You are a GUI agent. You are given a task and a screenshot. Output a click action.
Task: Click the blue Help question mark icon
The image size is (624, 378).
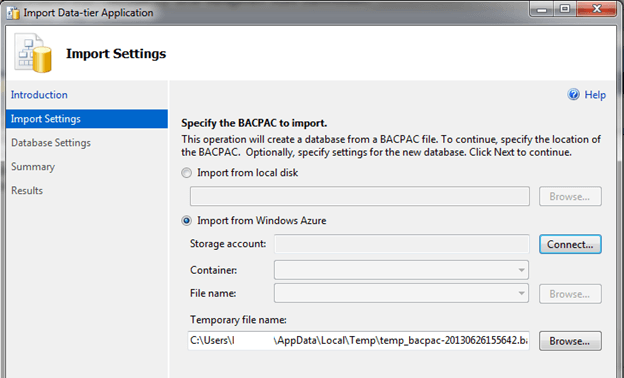573,95
